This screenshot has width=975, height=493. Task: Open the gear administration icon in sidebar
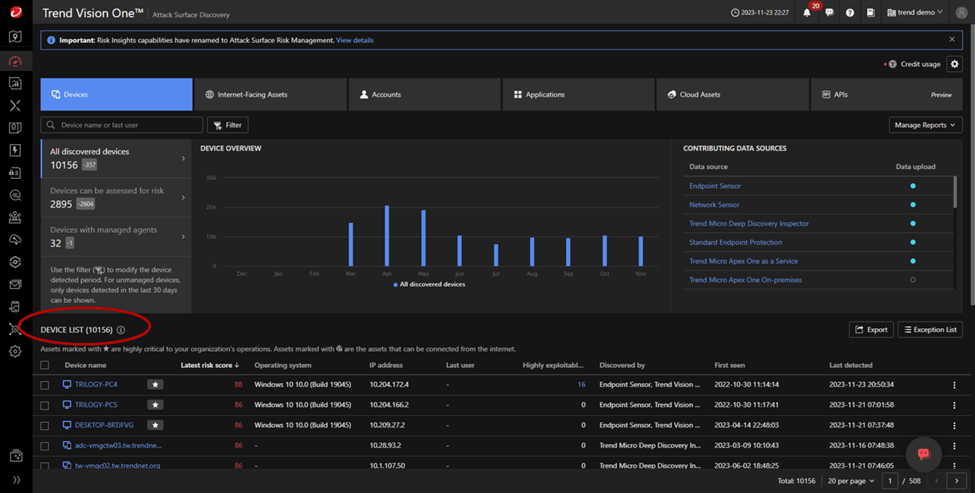pyautogui.click(x=16, y=351)
